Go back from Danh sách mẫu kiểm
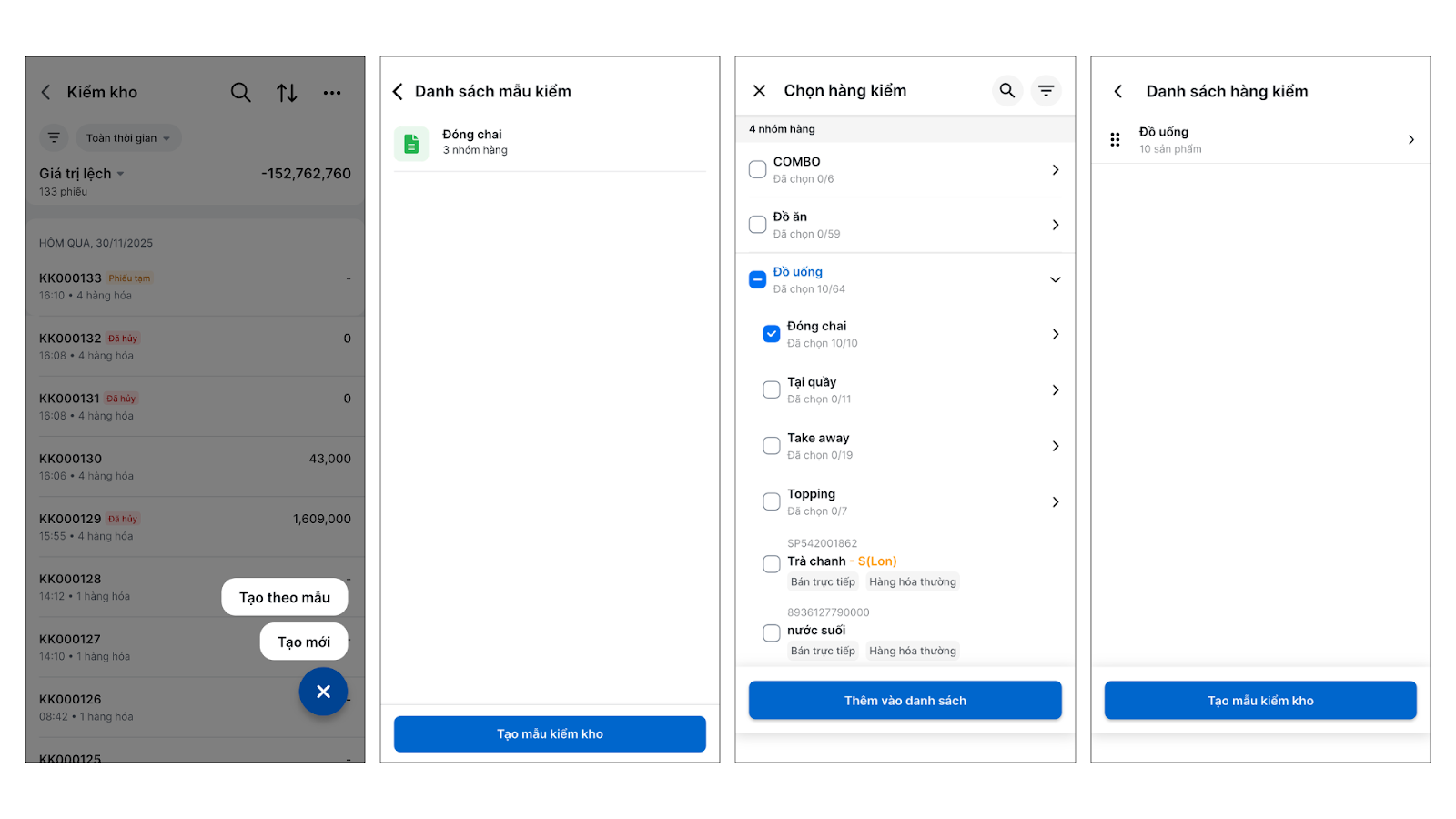 pos(398,92)
